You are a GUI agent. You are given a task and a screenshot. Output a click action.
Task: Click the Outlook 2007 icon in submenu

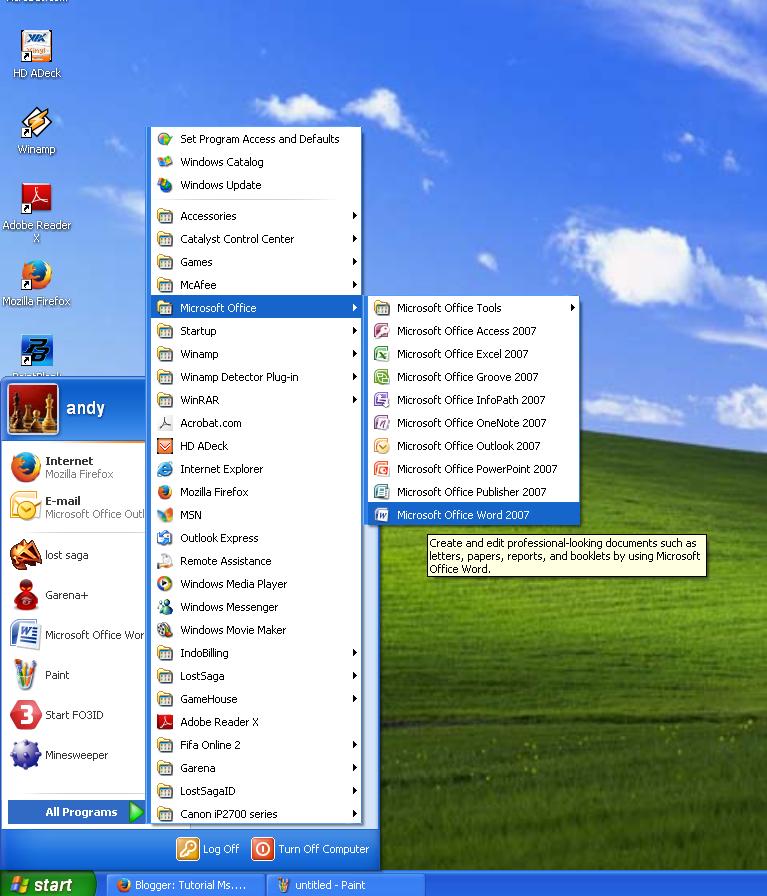tap(381, 446)
